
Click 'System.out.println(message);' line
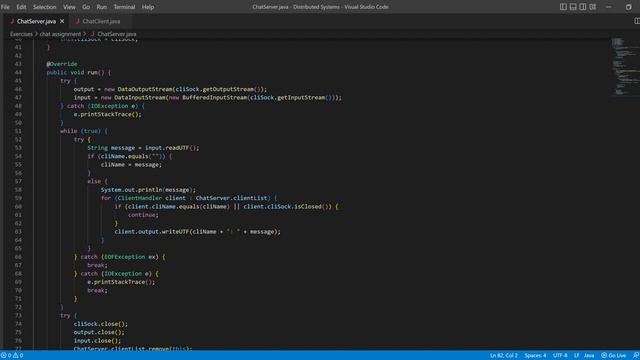148,190
